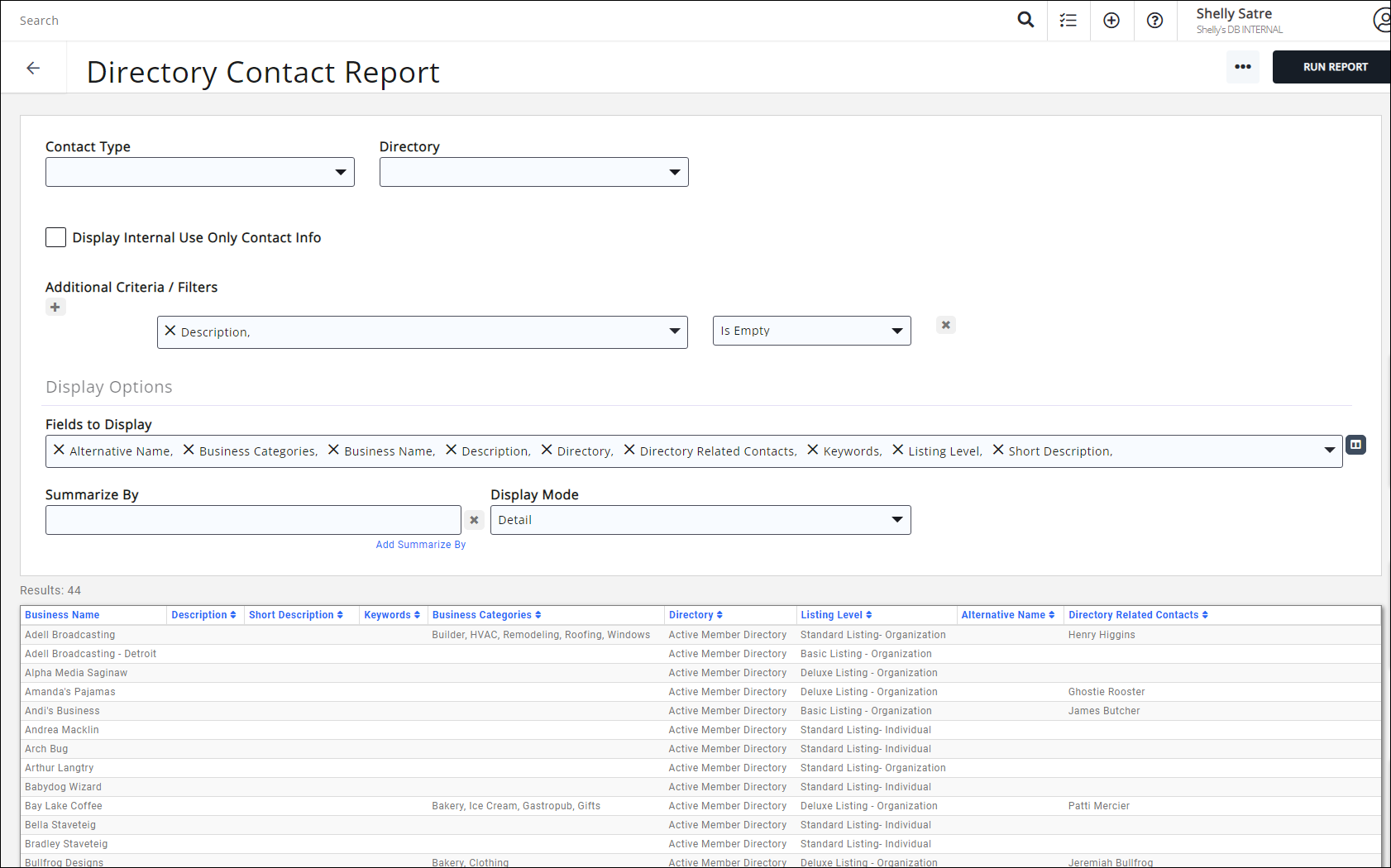Click the RUN REPORT button

click(x=1334, y=67)
